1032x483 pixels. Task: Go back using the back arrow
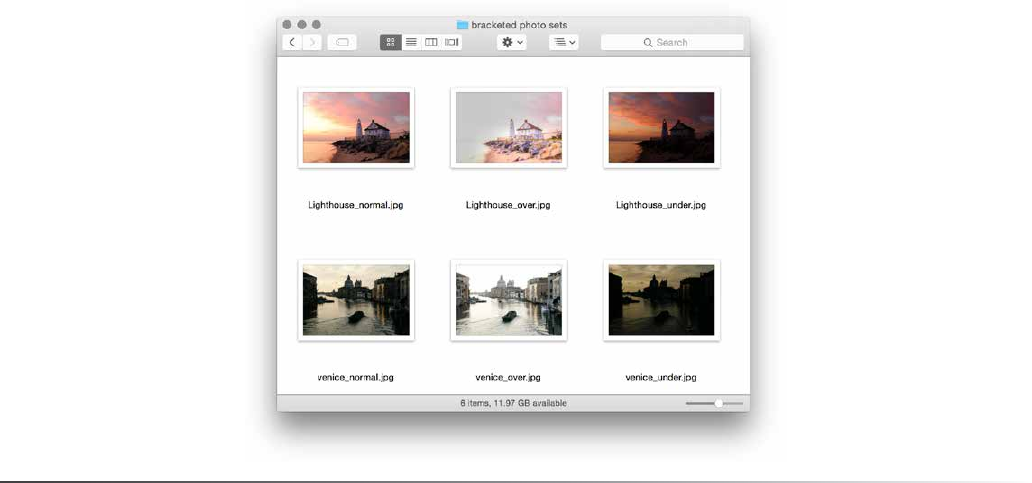click(292, 42)
